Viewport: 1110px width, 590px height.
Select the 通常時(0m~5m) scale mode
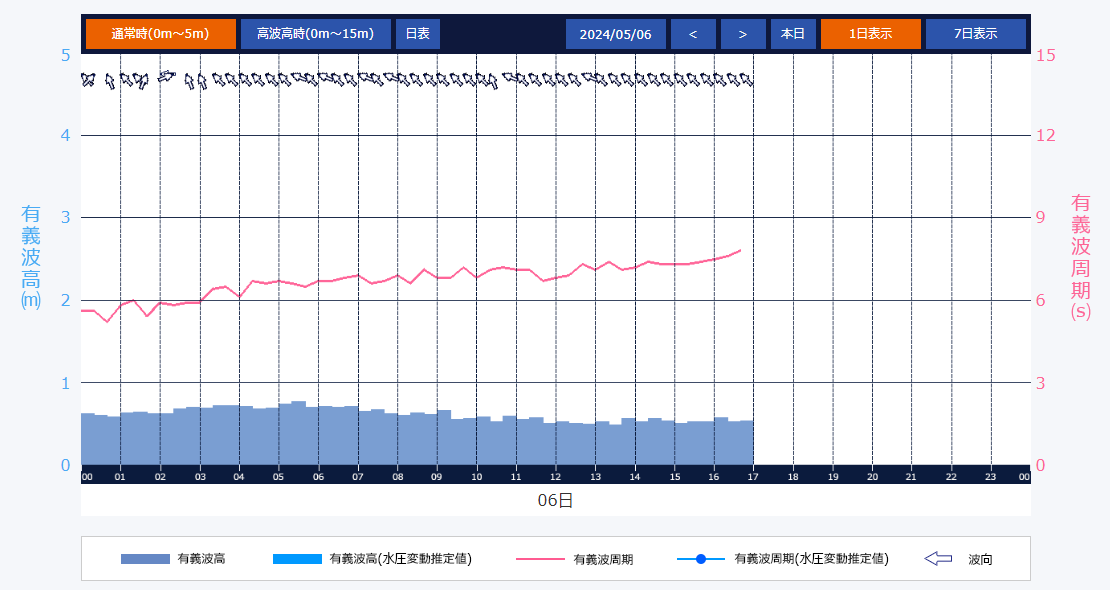point(161,34)
